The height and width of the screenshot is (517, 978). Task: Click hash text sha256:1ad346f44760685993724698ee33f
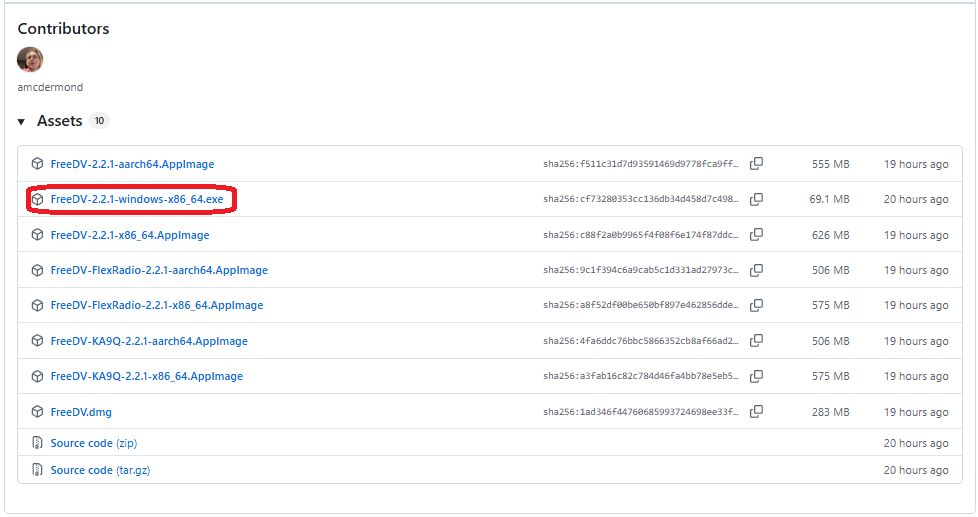coord(641,412)
